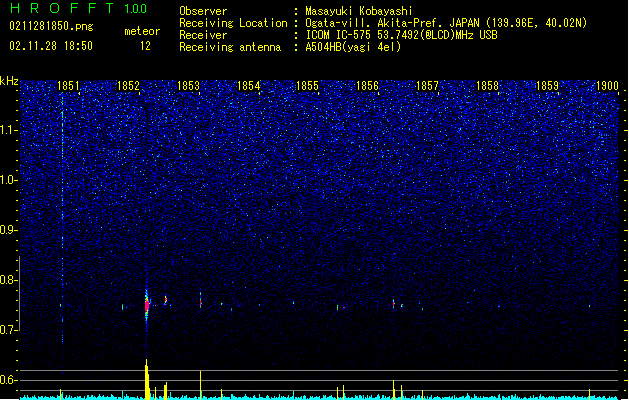This screenshot has height=400, width=629.
Task: Click the 1857 time axis marker
Action: click(x=427, y=86)
